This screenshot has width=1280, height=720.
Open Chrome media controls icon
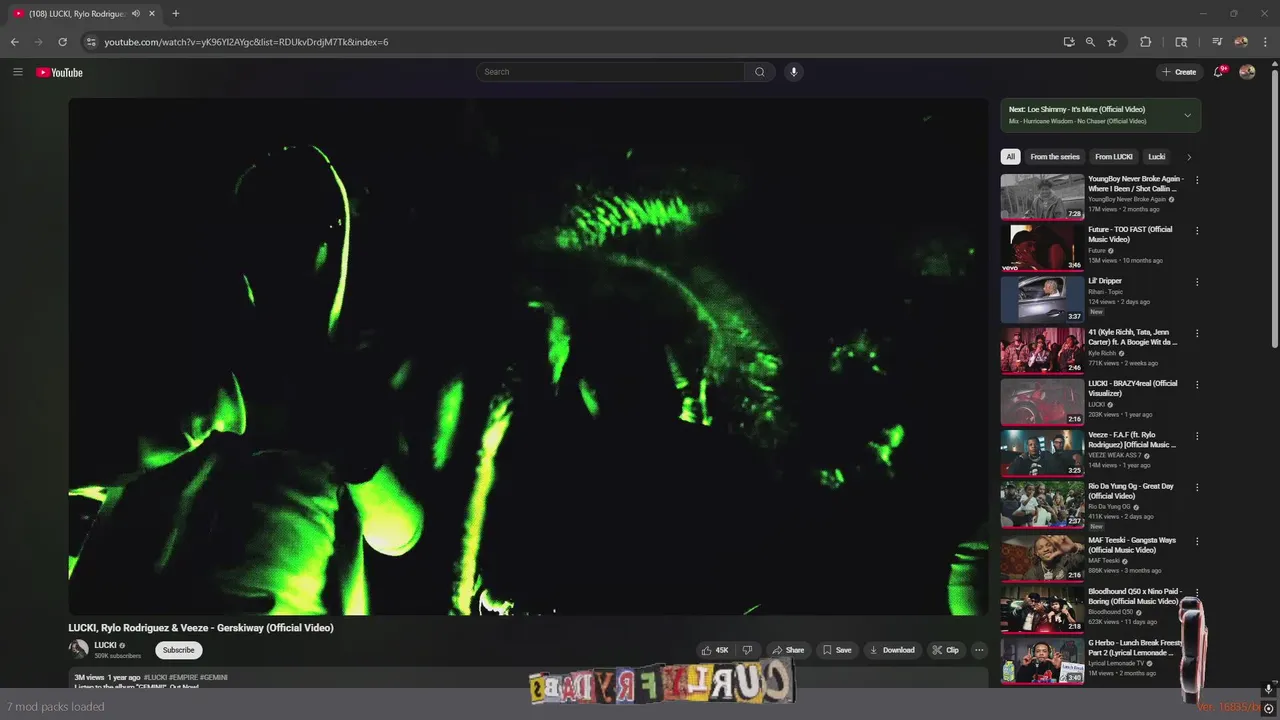(x=1217, y=42)
